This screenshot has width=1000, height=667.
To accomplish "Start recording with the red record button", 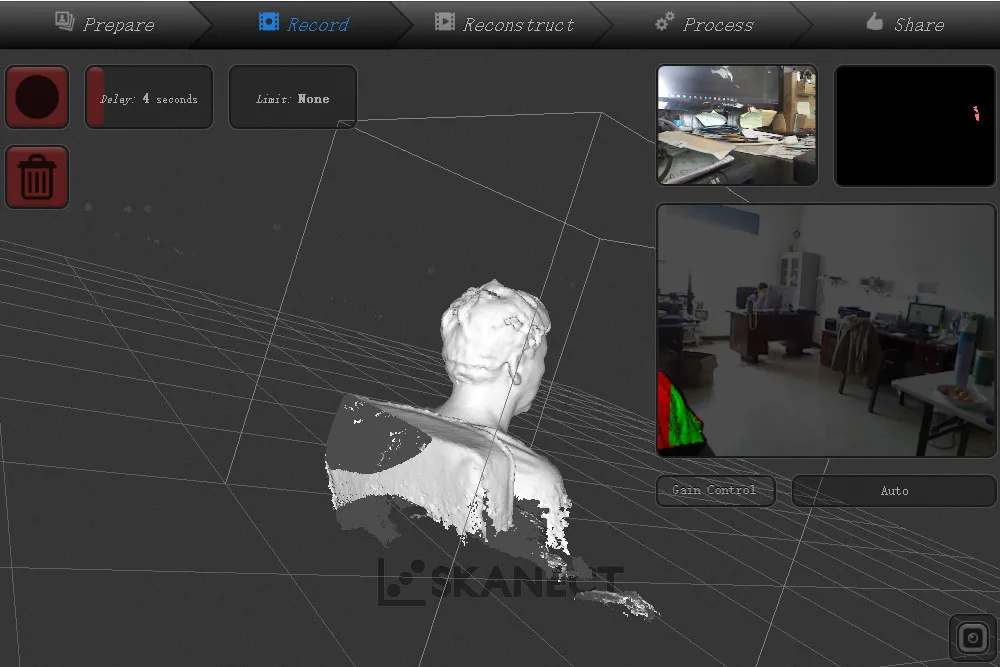I will pyautogui.click(x=37, y=97).
